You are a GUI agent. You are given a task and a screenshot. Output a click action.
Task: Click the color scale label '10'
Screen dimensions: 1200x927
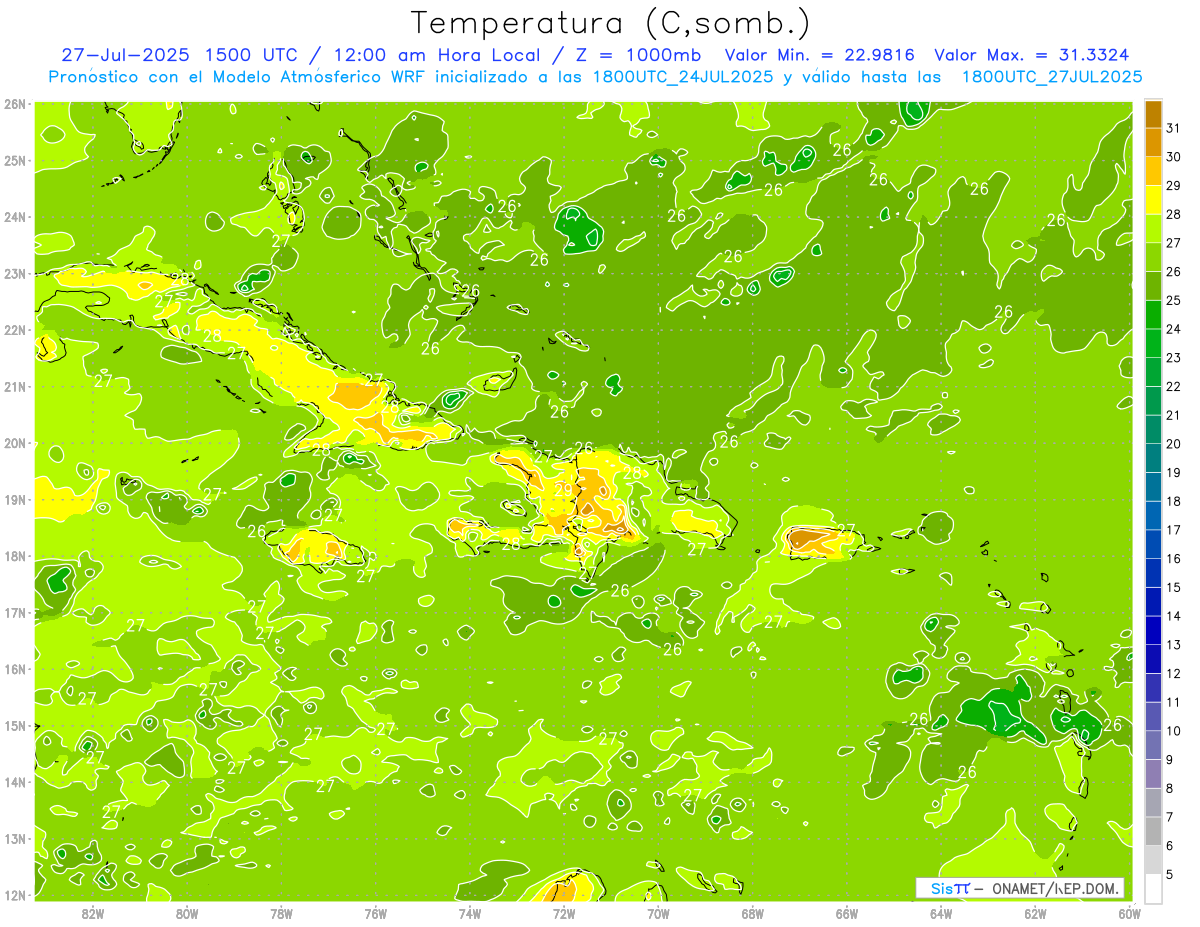[x=1174, y=731]
